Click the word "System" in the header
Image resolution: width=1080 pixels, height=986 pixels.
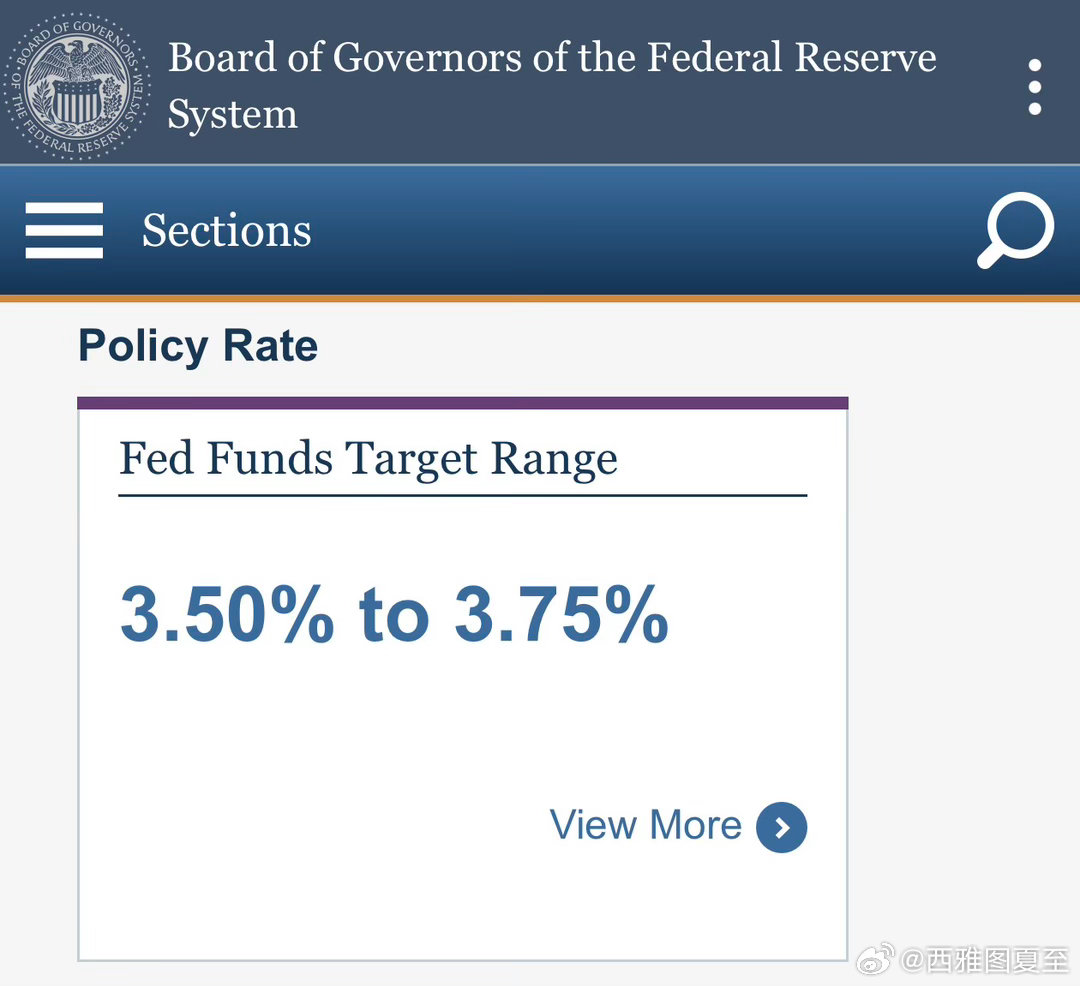pos(232,114)
